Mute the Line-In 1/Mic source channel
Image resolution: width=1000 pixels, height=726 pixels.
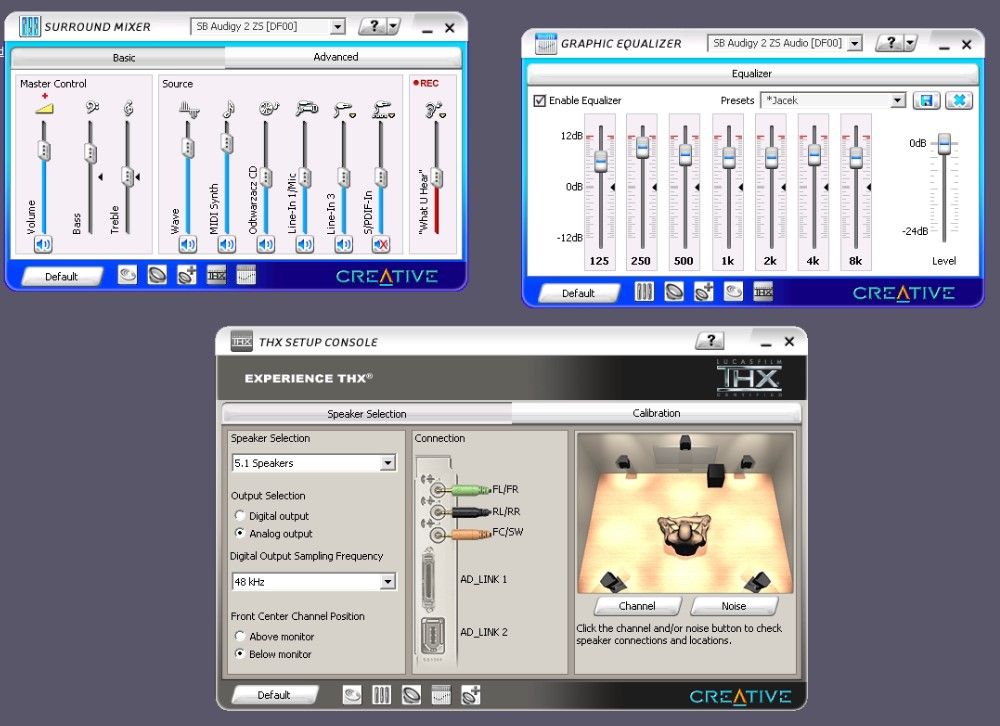pyautogui.click(x=305, y=244)
